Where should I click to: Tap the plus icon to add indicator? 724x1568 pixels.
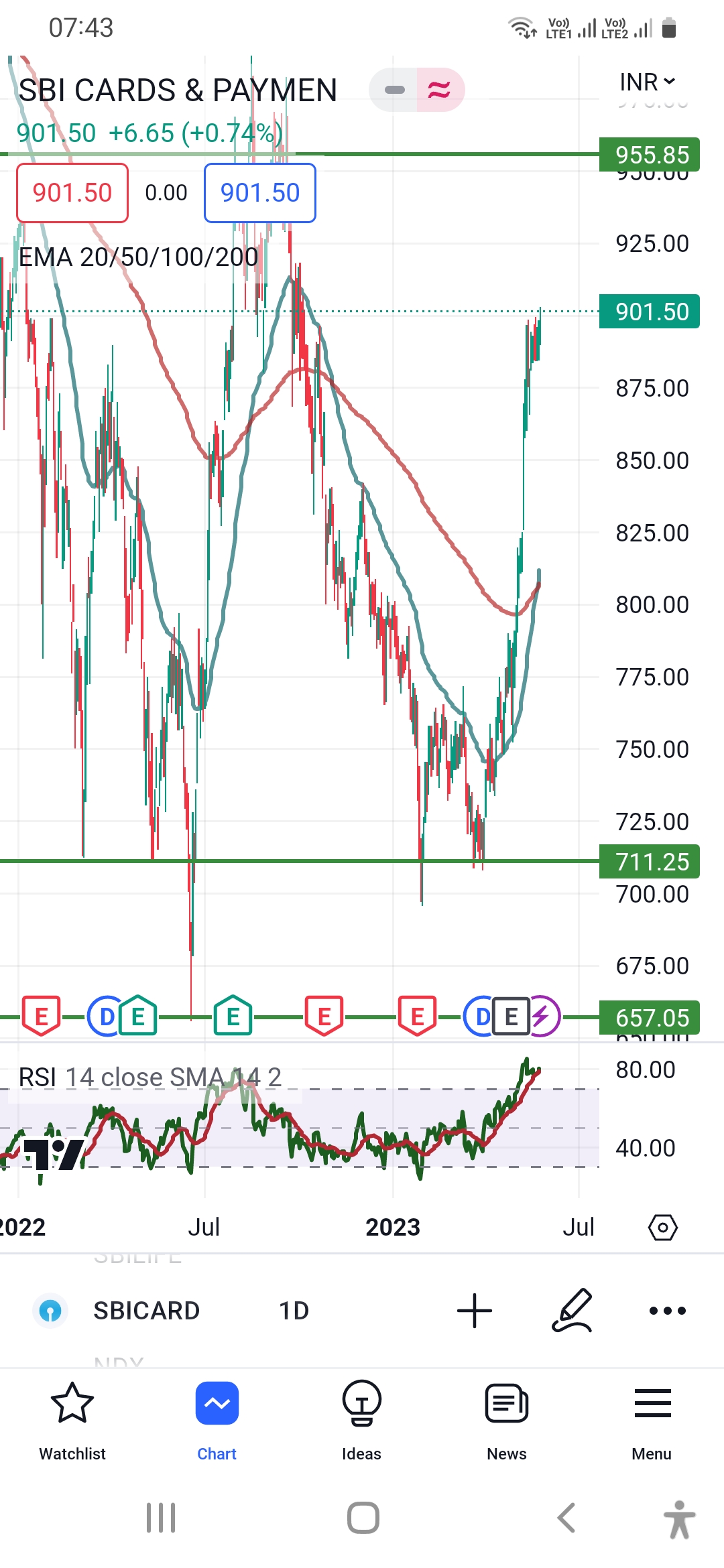click(475, 1311)
